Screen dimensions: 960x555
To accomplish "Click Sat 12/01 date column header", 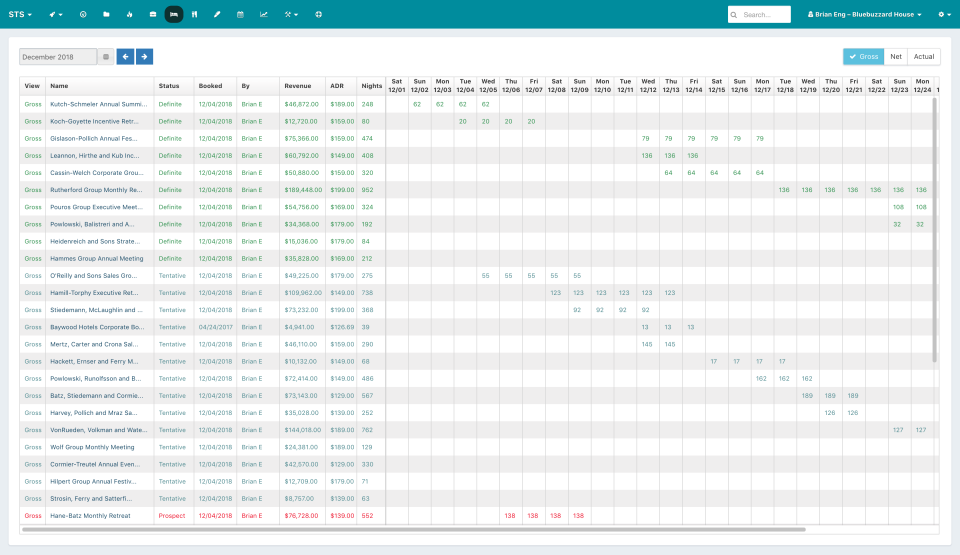I will [x=397, y=86].
